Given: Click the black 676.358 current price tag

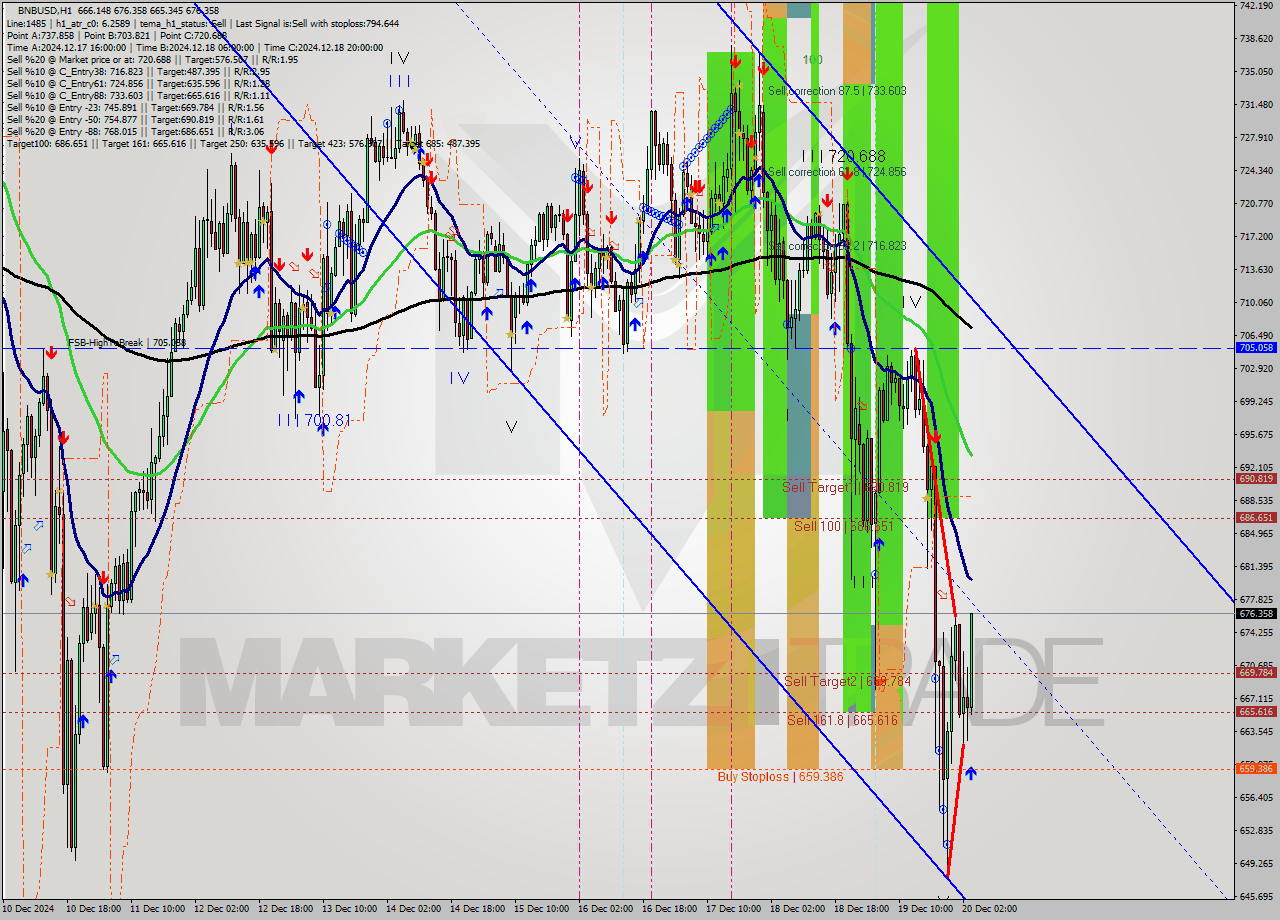Looking at the screenshot, I should [1256, 614].
